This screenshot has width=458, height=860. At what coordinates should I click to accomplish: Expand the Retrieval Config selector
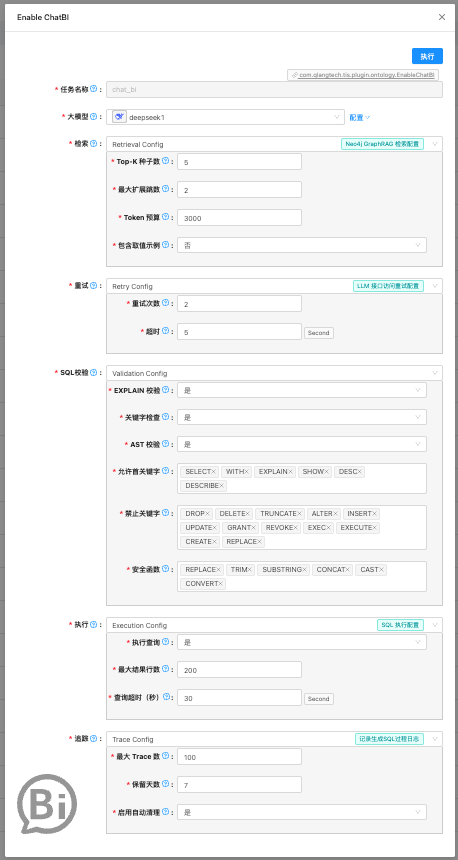tap(274, 144)
